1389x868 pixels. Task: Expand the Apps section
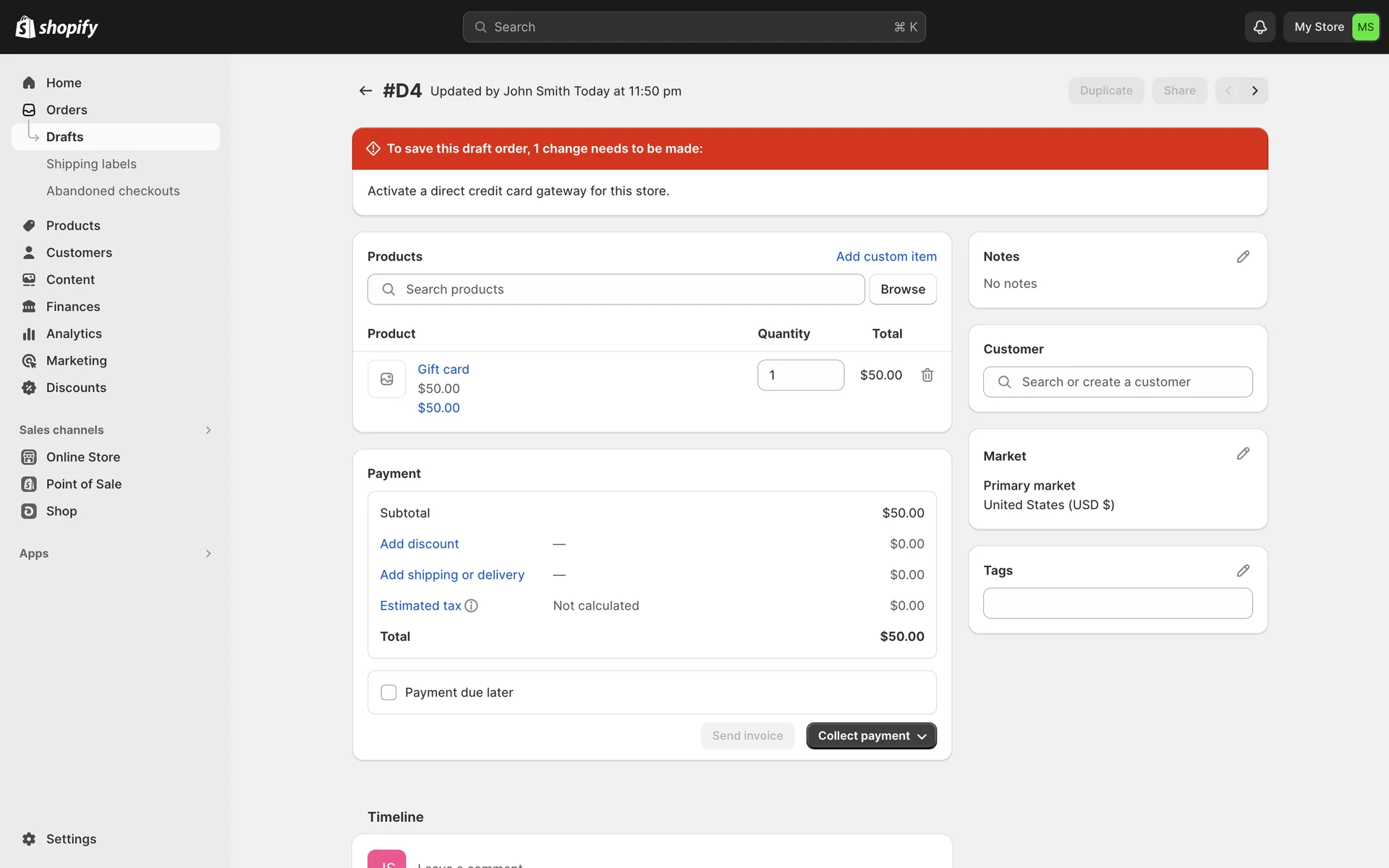pyautogui.click(x=208, y=553)
